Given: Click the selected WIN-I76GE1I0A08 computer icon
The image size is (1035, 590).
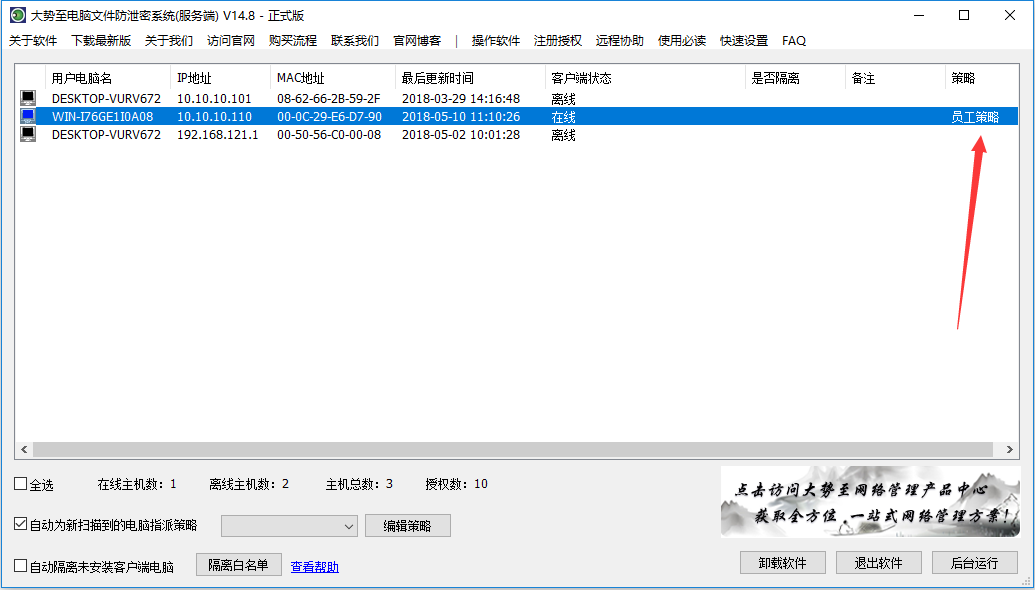Looking at the screenshot, I should [28, 117].
